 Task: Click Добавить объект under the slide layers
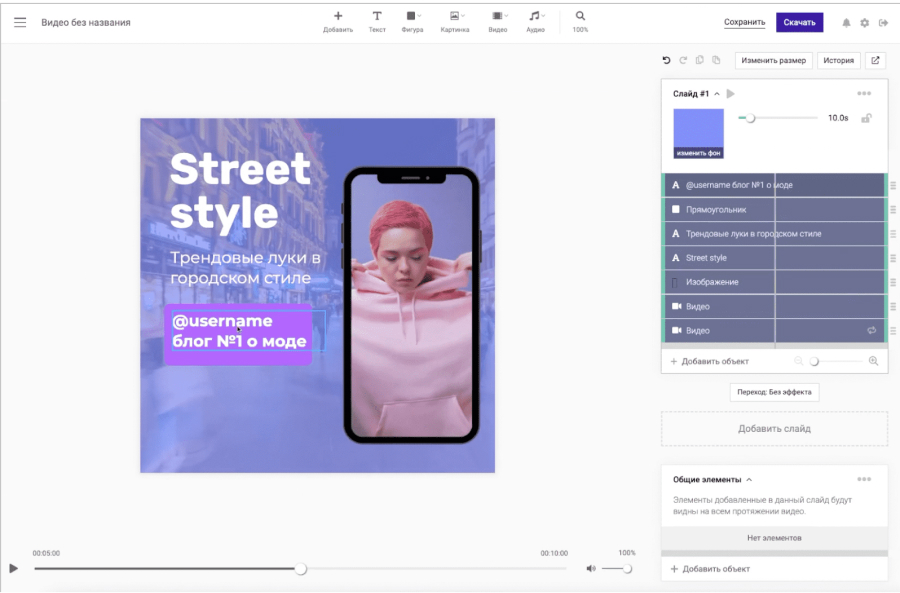click(710, 362)
